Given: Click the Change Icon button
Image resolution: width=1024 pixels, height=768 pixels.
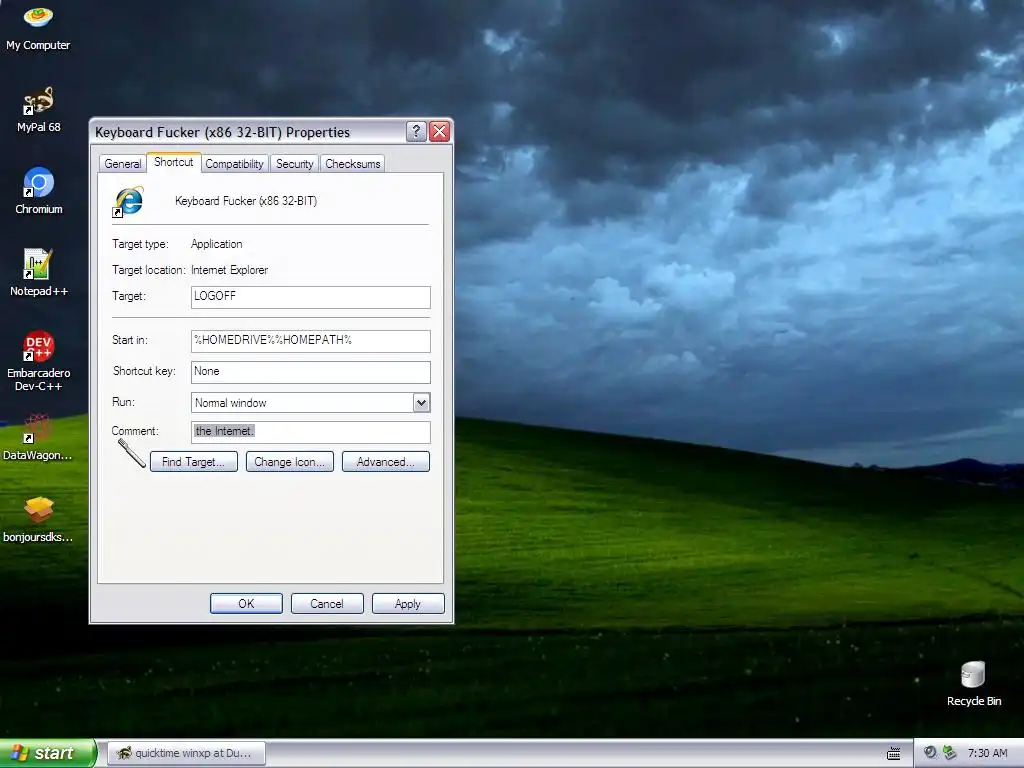Looking at the screenshot, I should 290,462.
